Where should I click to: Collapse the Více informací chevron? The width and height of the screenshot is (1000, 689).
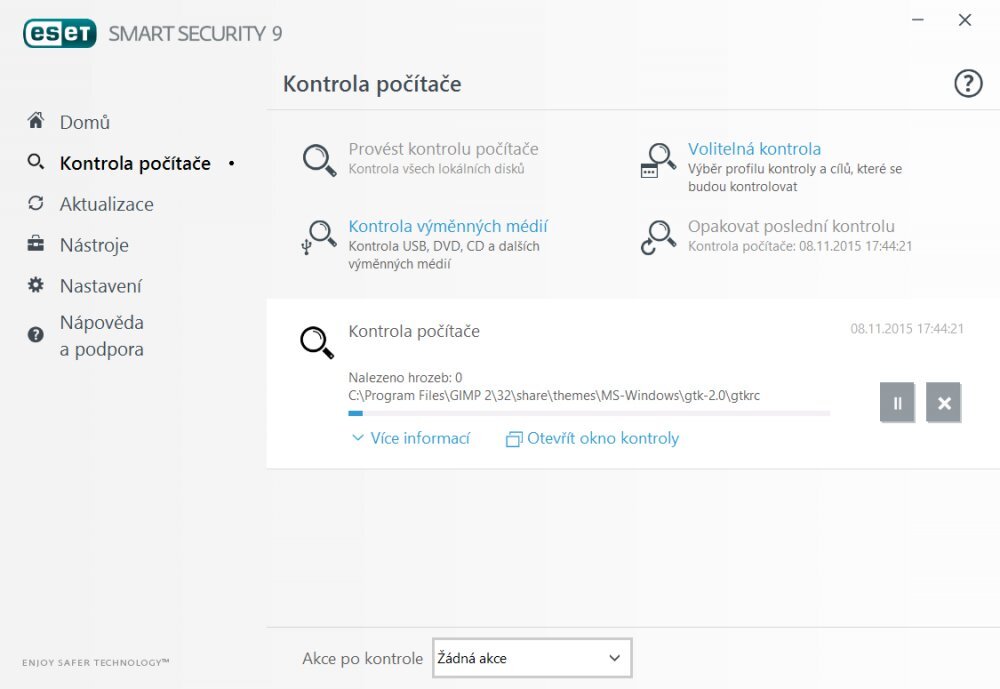[x=357, y=438]
